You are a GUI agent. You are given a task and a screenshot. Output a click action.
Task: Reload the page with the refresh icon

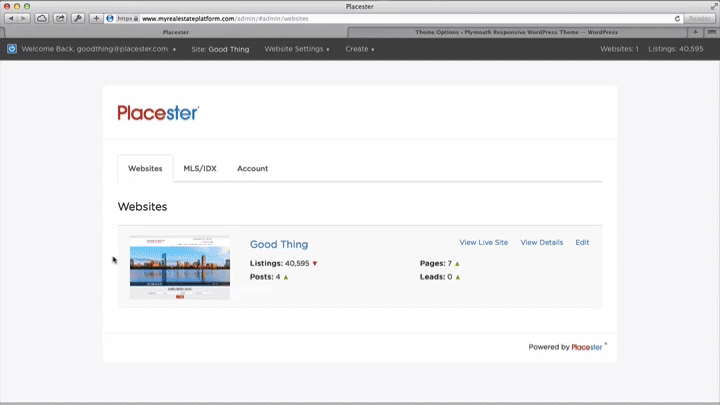pos(677,19)
